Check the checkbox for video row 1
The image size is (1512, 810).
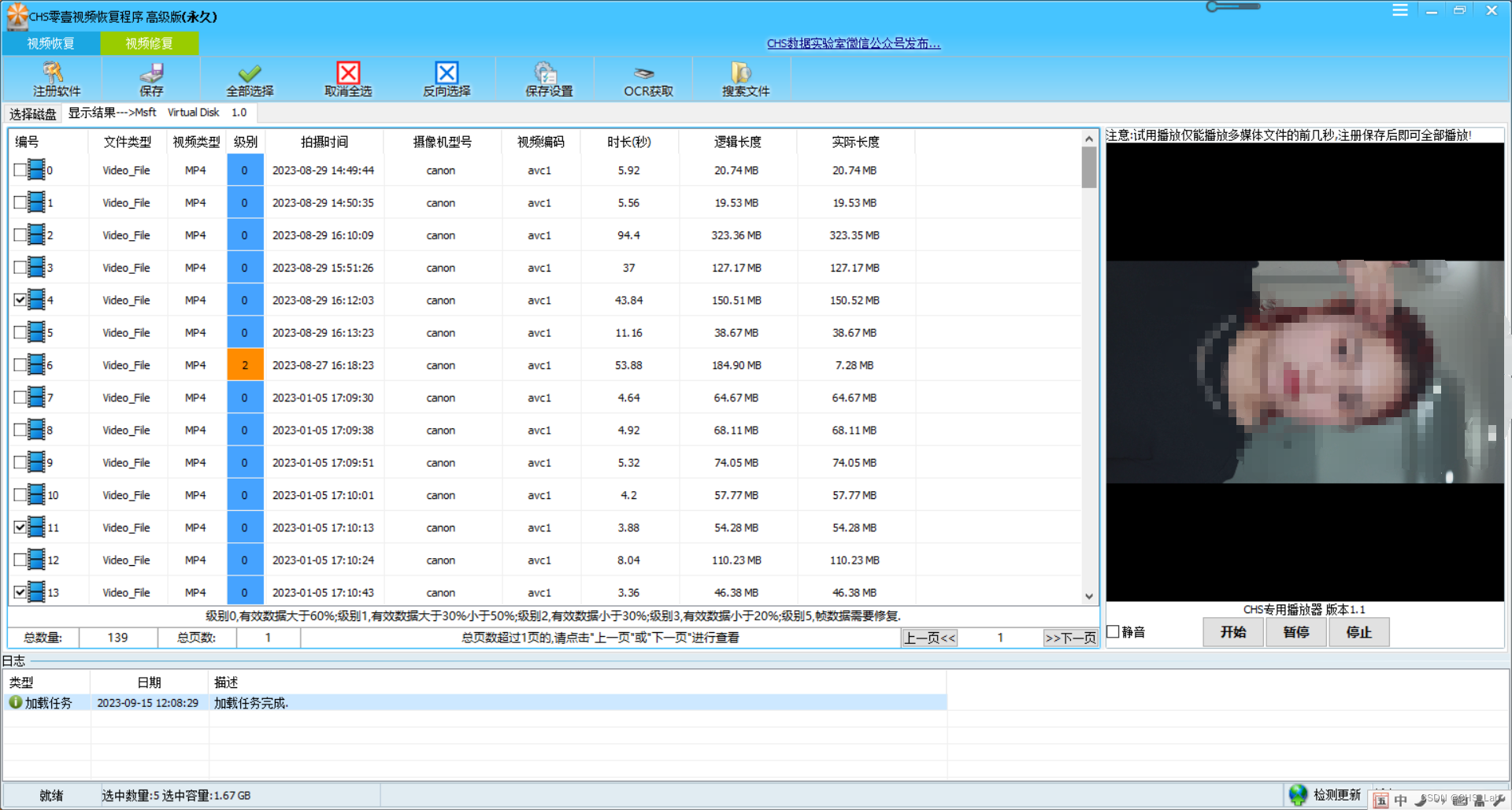pos(20,202)
